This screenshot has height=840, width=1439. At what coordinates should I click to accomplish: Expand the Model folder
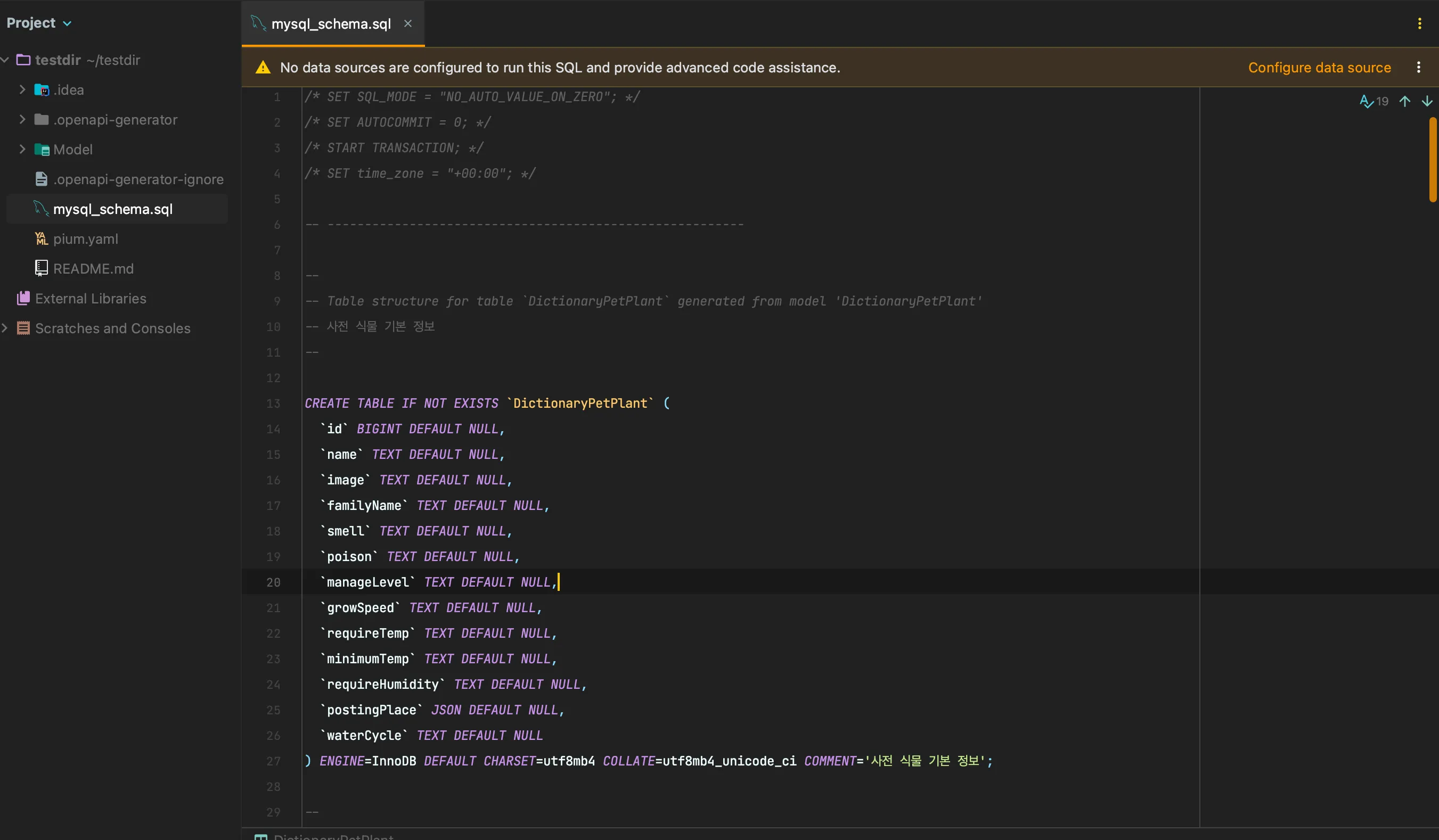point(22,149)
